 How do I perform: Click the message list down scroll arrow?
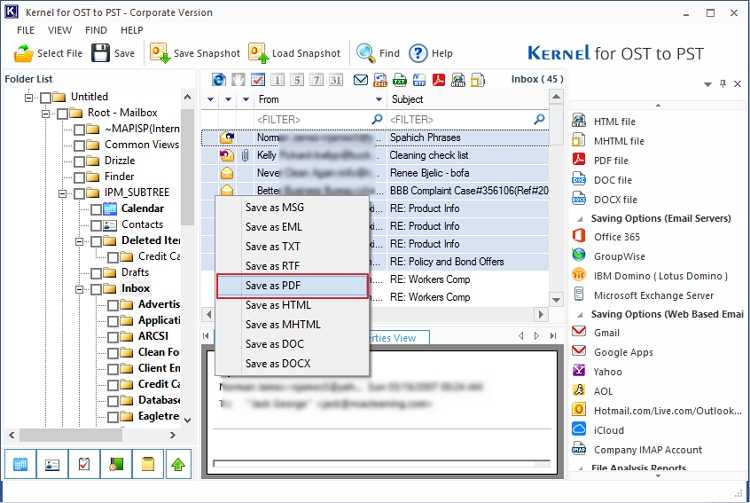pos(556,300)
